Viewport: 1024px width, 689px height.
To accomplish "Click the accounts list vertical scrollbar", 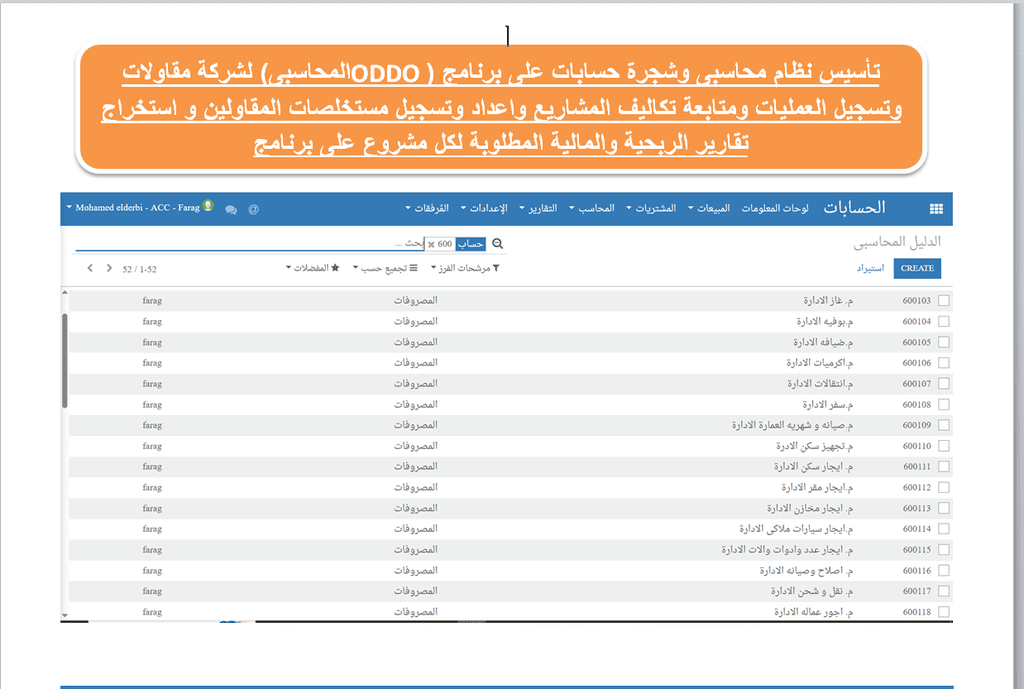I will coord(65,361).
